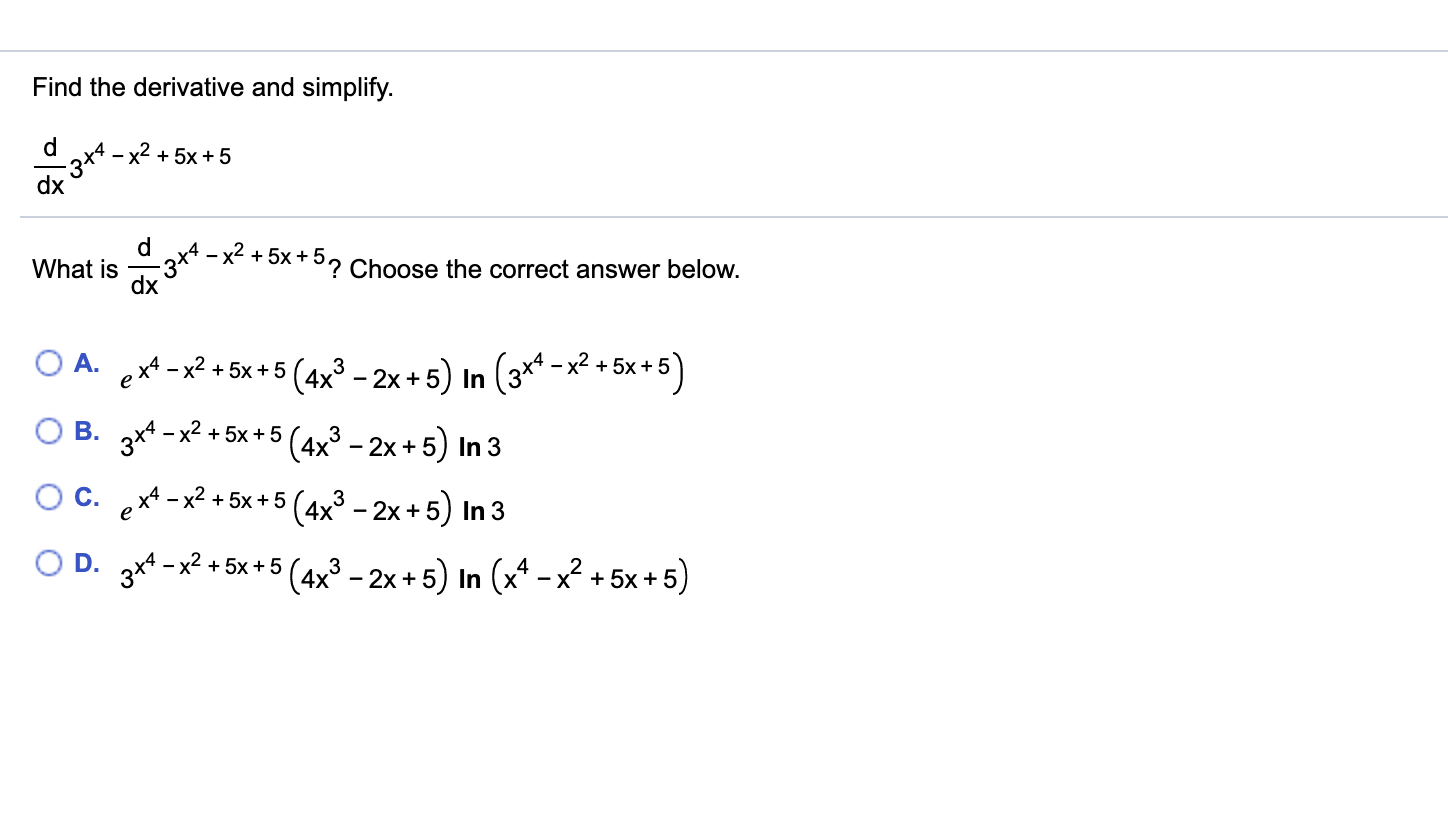Image resolution: width=1448 pixels, height=838 pixels.
Task: Mark option C radio button
Action: click(x=50, y=497)
